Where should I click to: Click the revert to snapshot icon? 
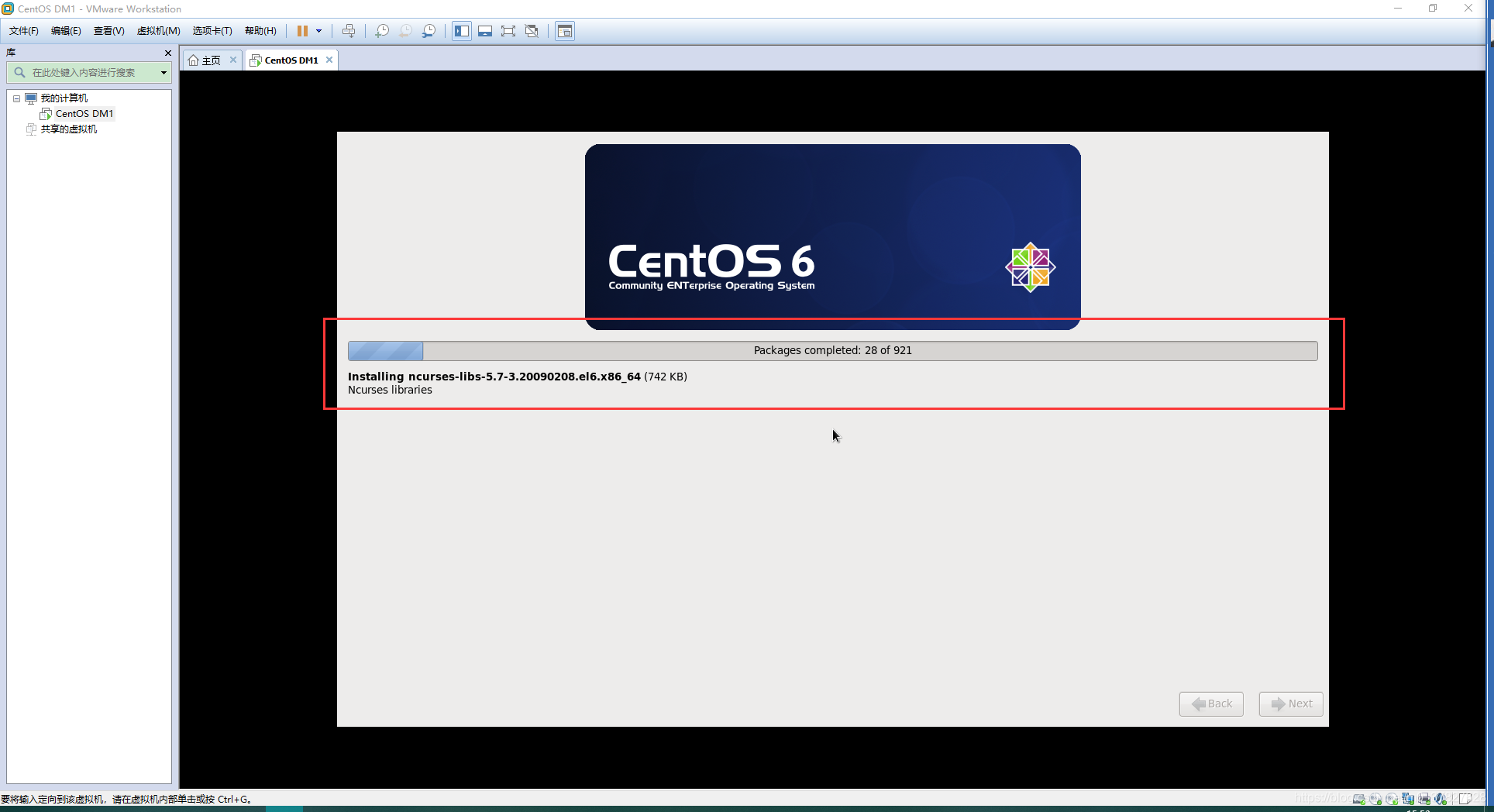tap(405, 31)
